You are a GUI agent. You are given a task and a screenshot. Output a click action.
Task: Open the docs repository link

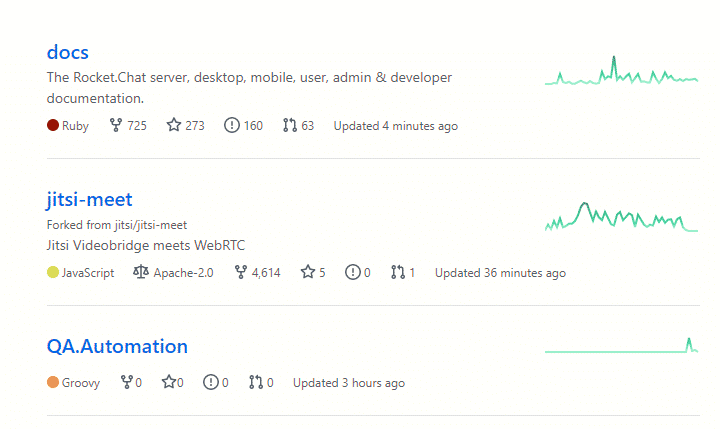(x=68, y=52)
